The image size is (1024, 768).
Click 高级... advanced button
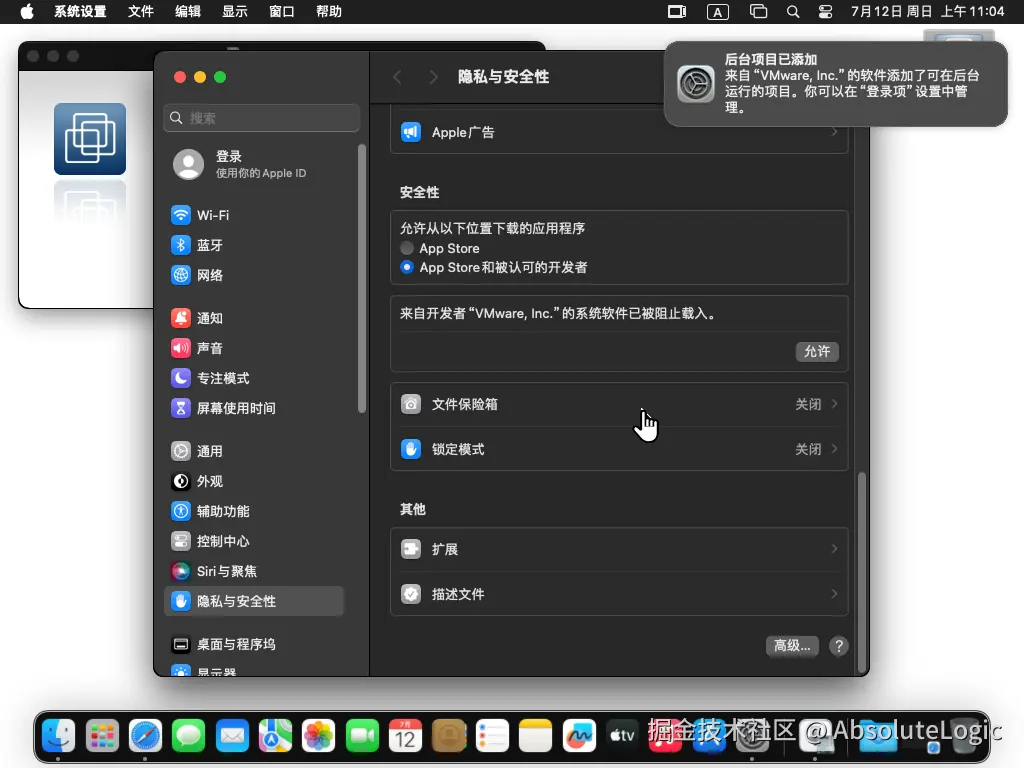(x=792, y=646)
